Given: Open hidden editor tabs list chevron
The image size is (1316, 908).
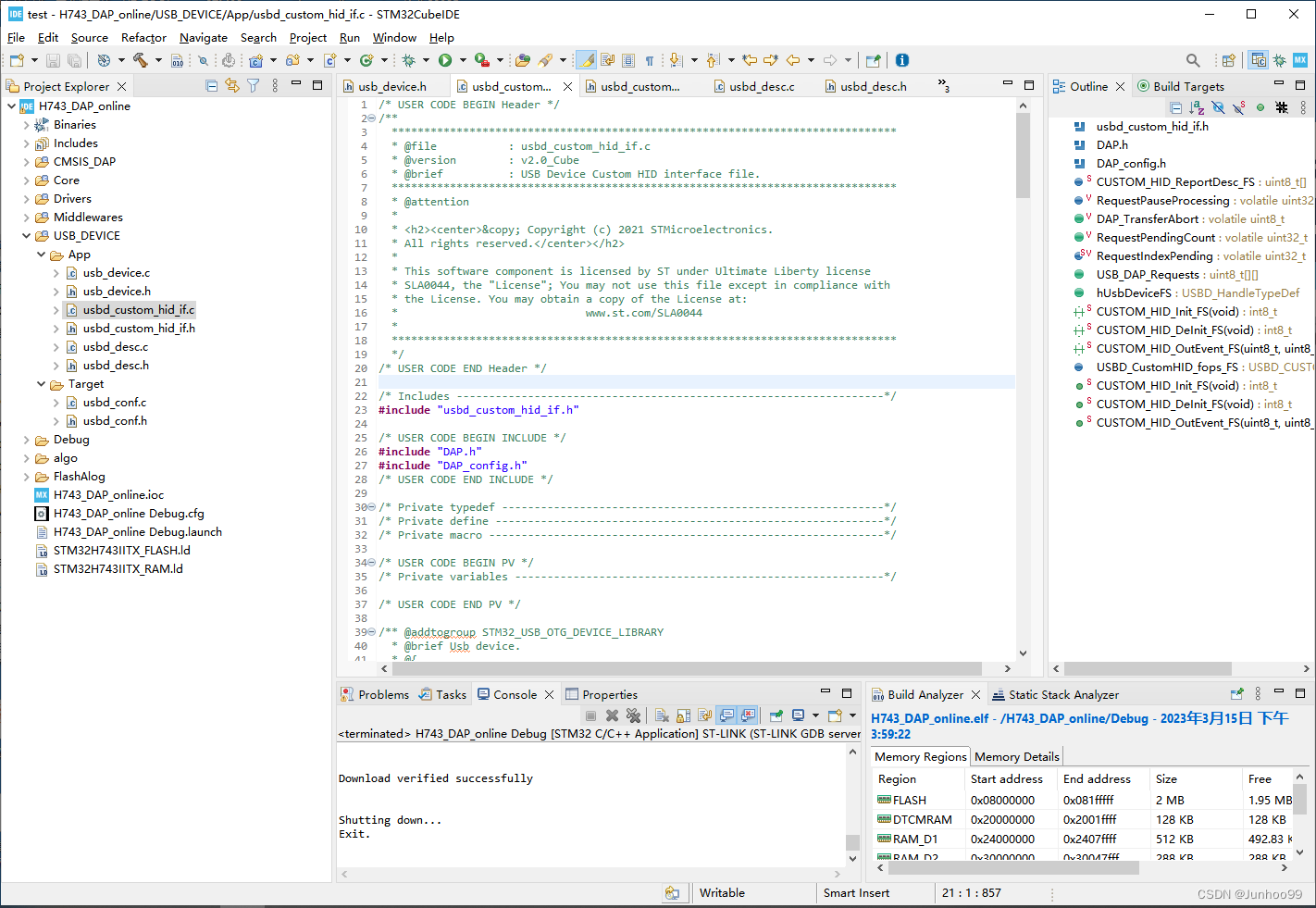Looking at the screenshot, I should pyautogui.click(x=943, y=85).
